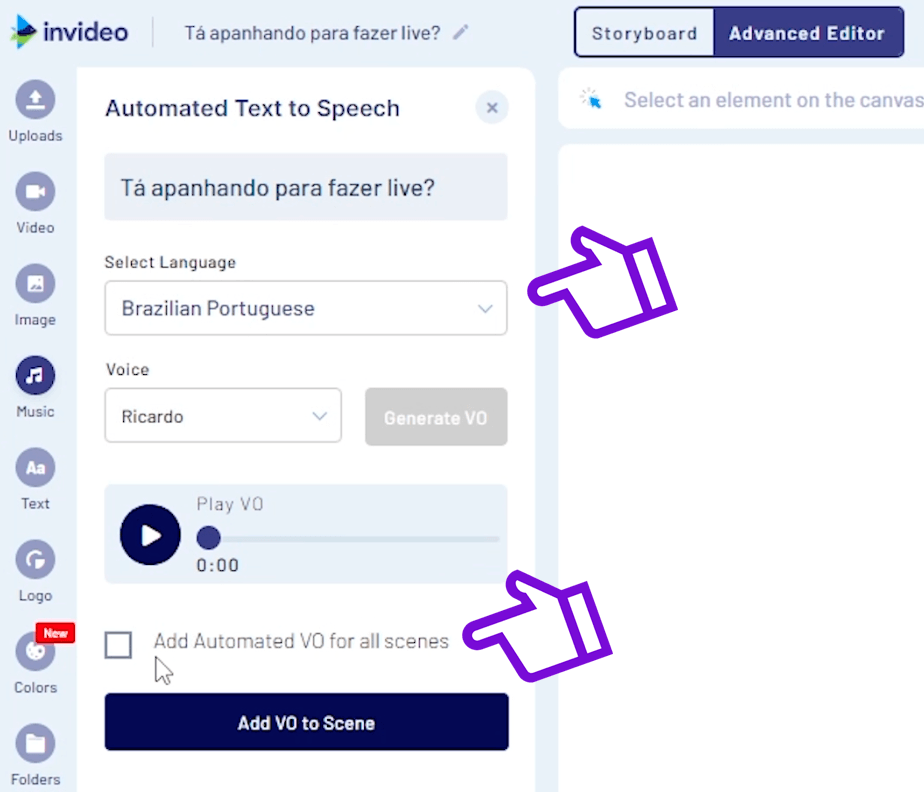The height and width of the screenshot is (792, 924).
Task: Open the Image sidebar panel
Action: point(35,295)
